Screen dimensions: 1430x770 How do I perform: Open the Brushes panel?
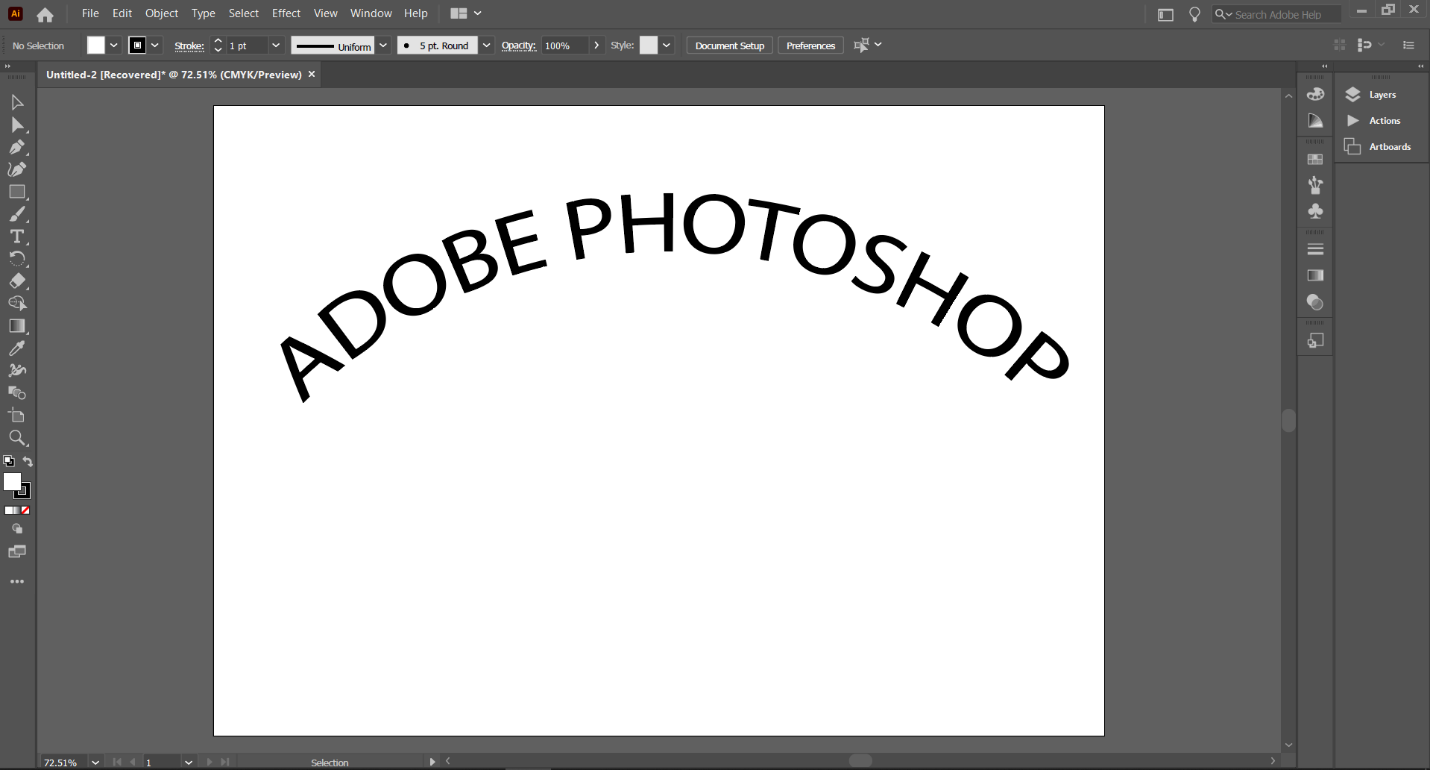click(x=1316, y=185)
